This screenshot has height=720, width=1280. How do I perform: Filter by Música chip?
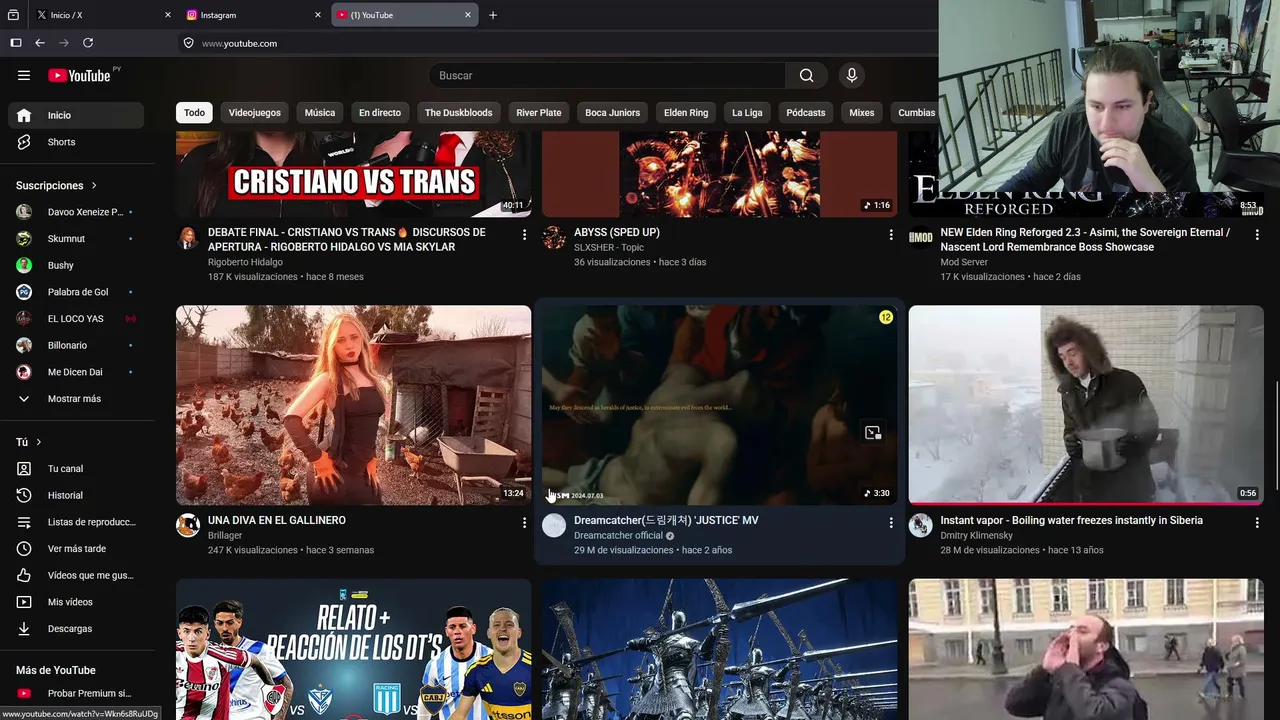pos(320,113)
